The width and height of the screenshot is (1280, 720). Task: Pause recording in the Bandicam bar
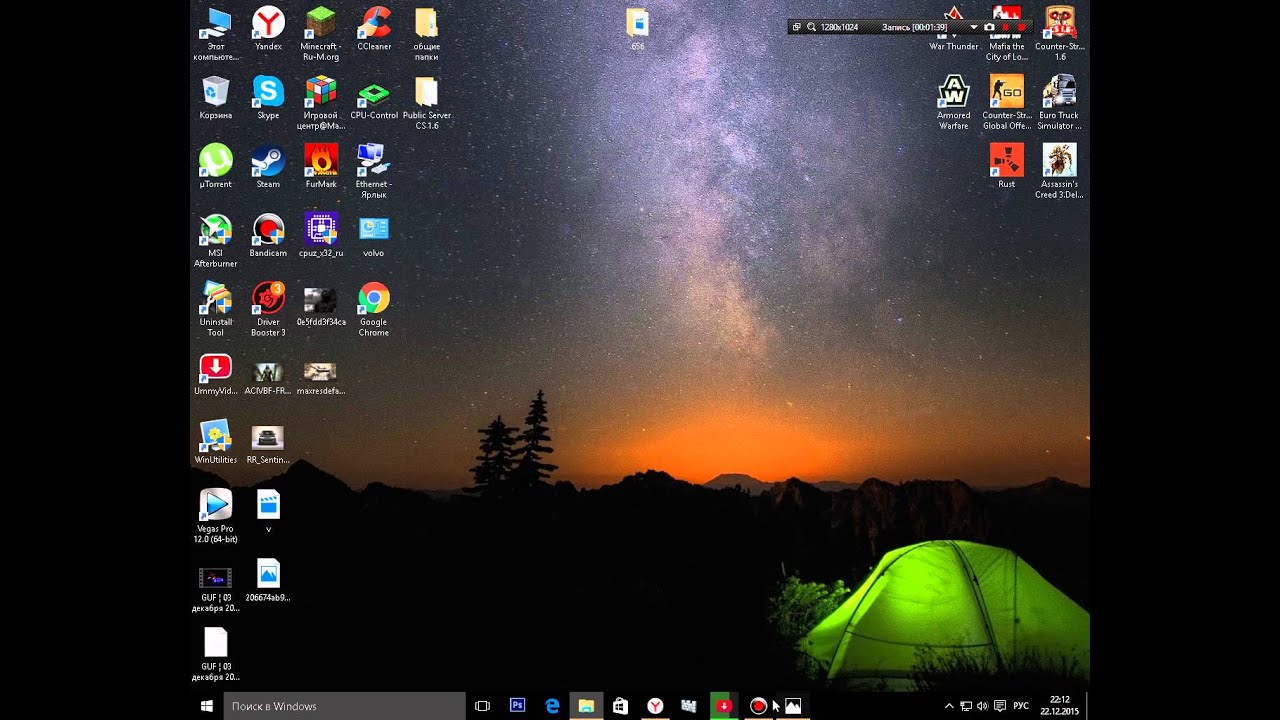coord(1006,27)
